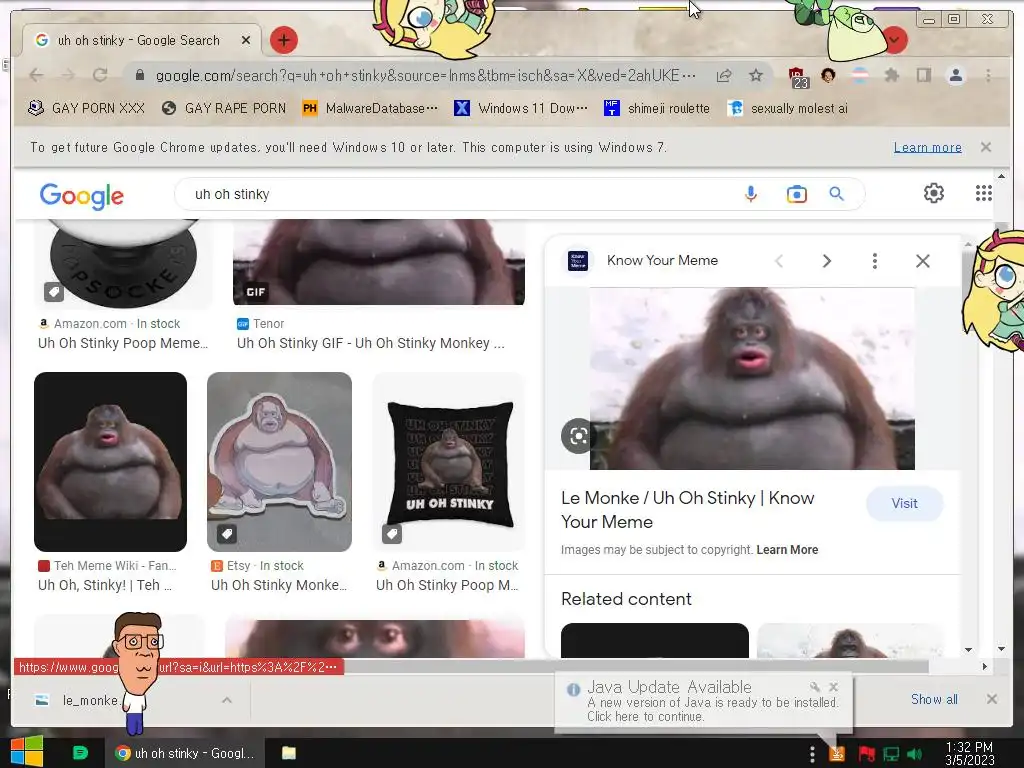Dismiss the Chrome update notice bar
Viewport: 1024px width, 768px height.
pos(986,147)
